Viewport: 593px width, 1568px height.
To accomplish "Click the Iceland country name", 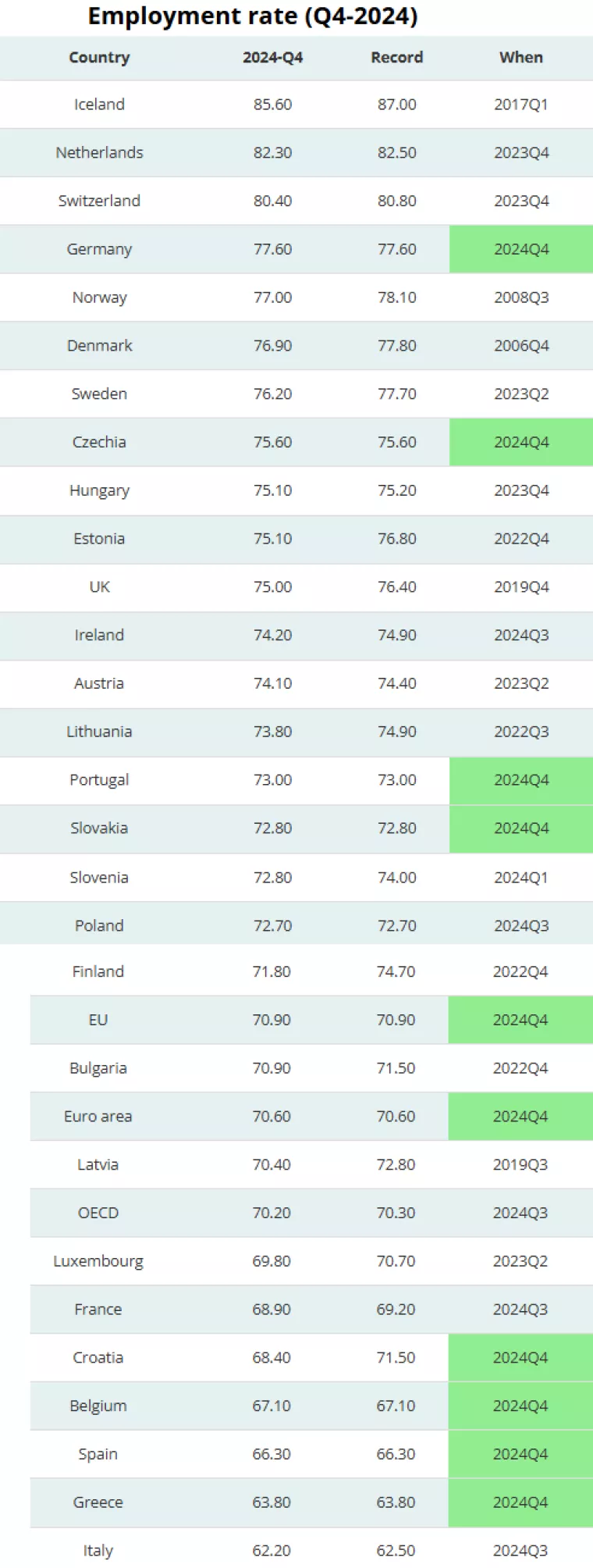I will click(99, 105).
